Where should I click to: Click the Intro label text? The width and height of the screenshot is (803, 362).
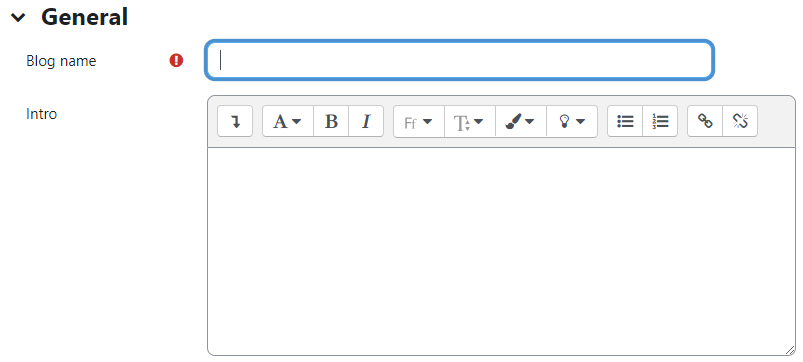41,114
